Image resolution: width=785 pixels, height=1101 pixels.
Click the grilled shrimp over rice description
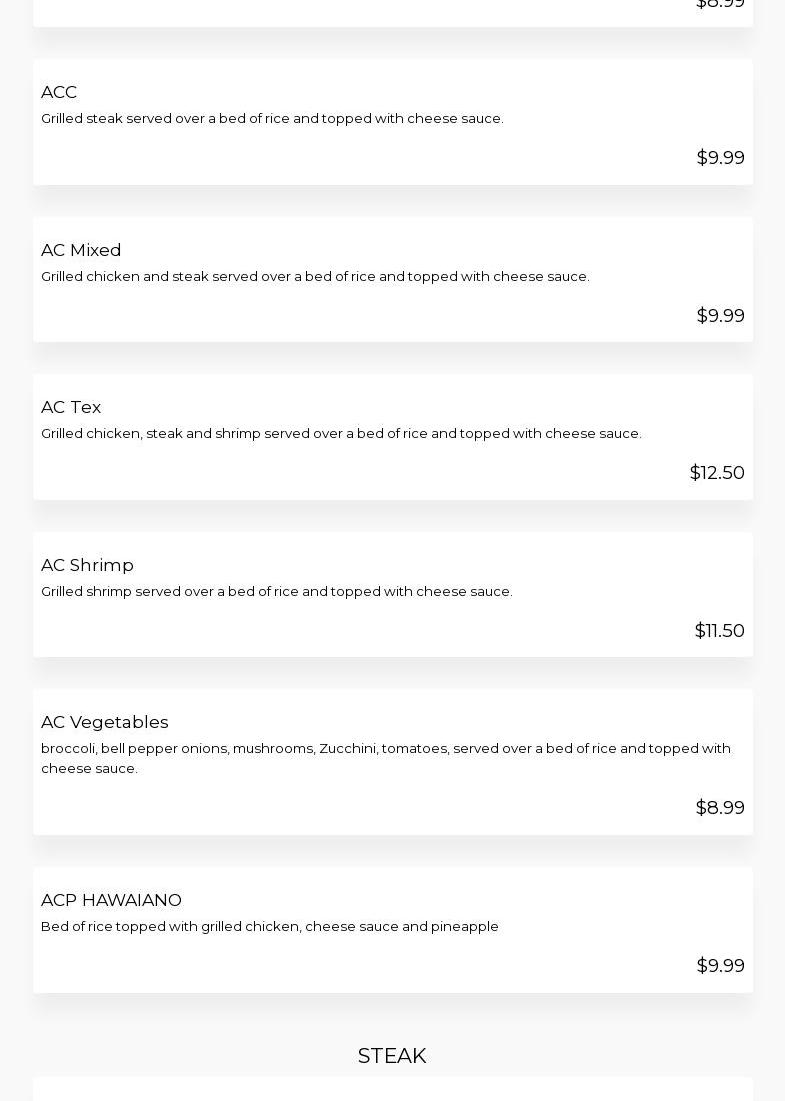click(x=277, y=592)
